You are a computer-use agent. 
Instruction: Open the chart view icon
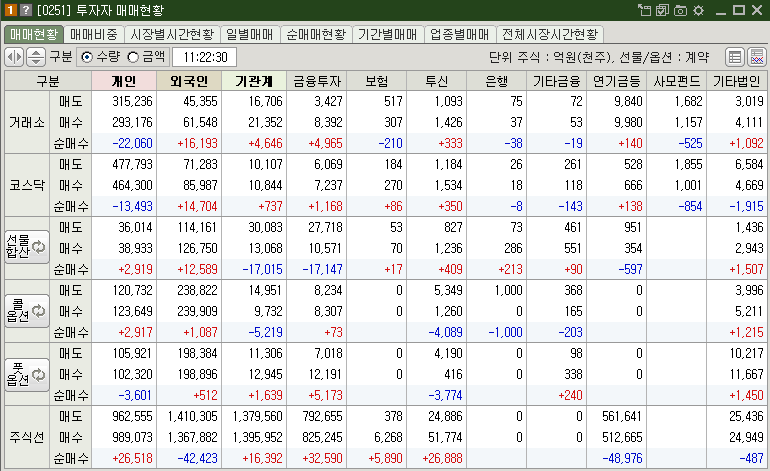point(757,57)
